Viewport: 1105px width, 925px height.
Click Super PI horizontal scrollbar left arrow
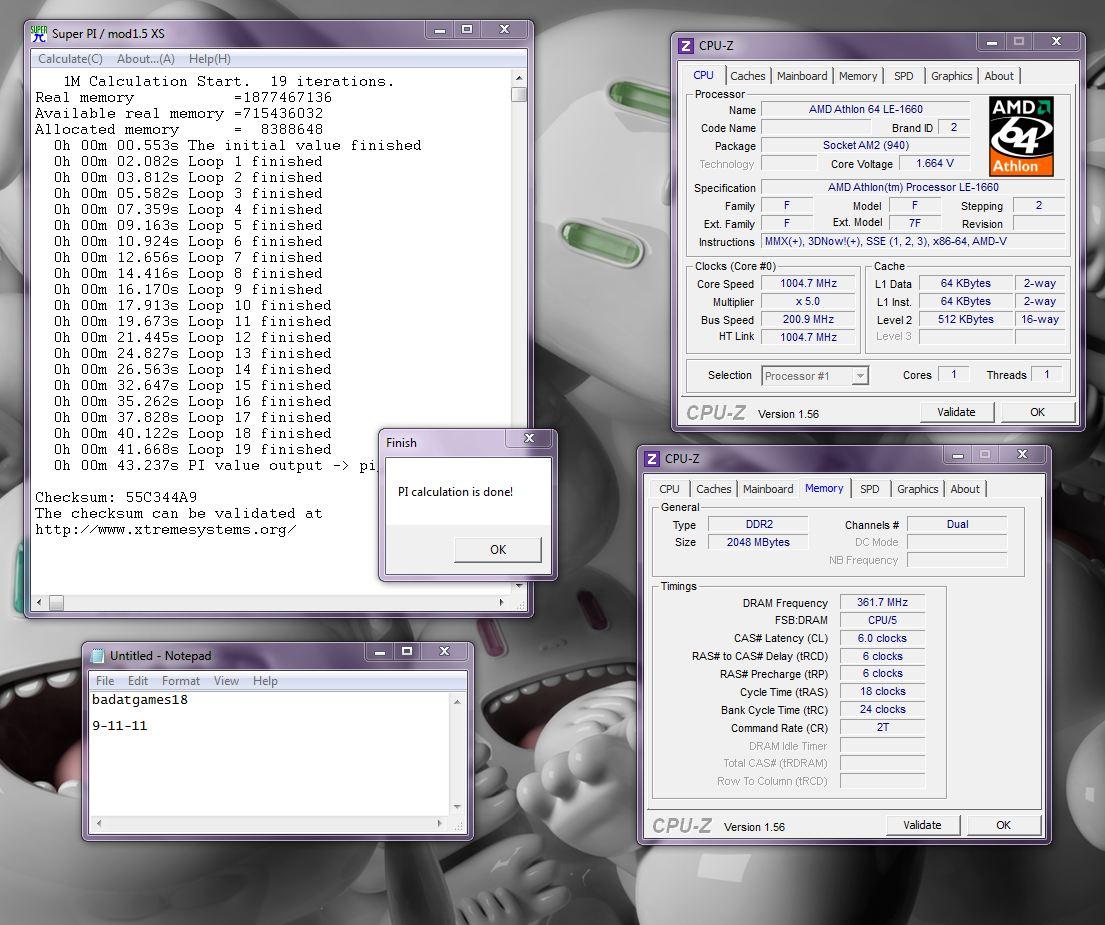click(x=39, y=602)
